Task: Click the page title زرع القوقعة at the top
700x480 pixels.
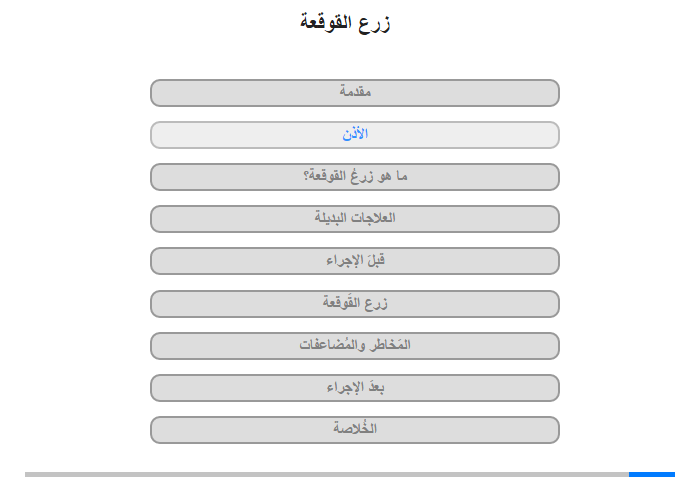Action: tap(345, 22)
